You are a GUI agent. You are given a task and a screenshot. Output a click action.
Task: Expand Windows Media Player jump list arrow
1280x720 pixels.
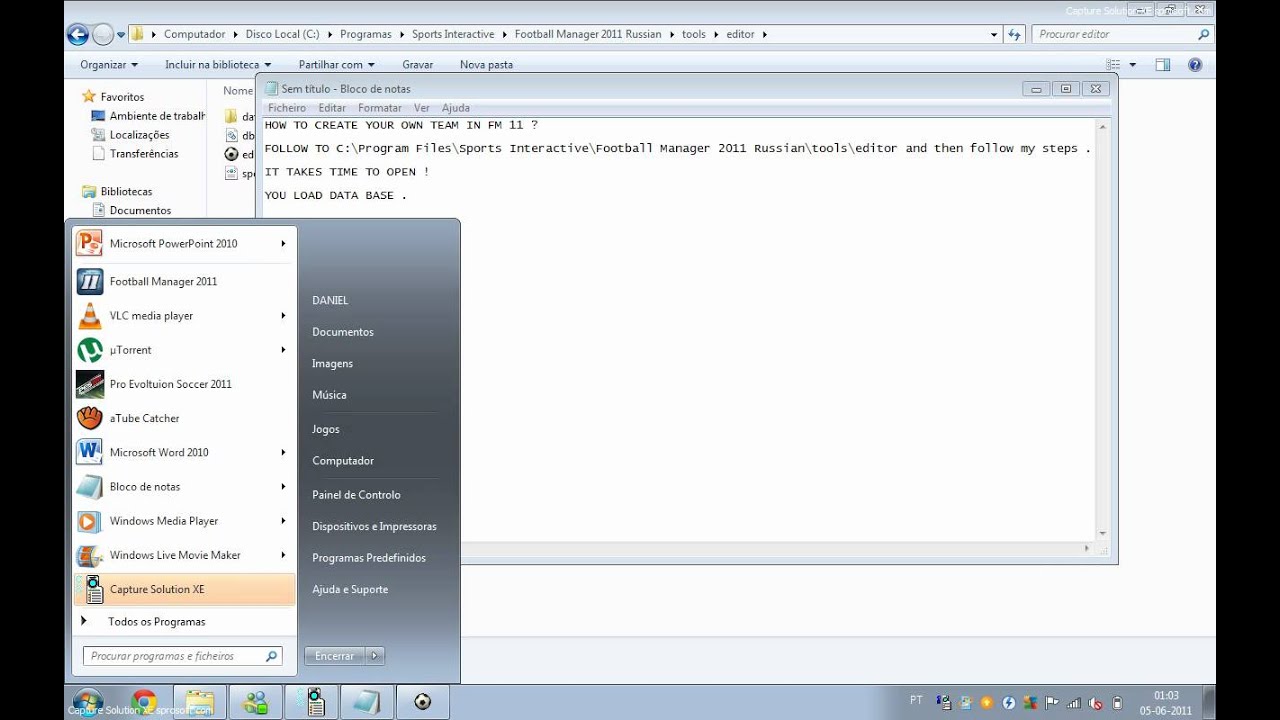click(x=283, y=521)
